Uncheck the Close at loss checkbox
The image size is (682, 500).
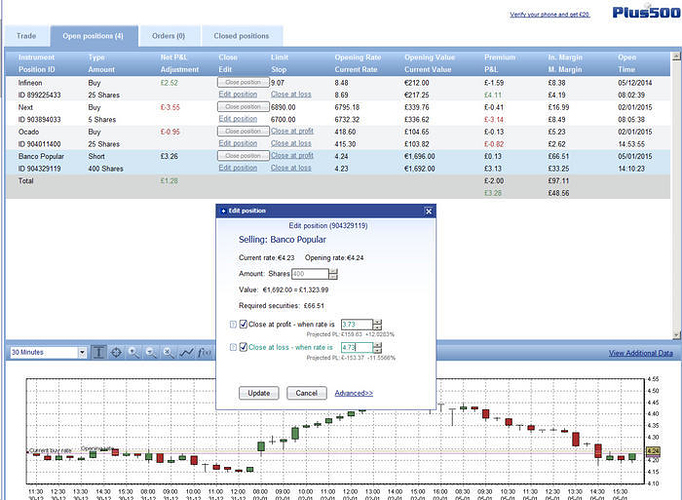click(x=244, y=347)
